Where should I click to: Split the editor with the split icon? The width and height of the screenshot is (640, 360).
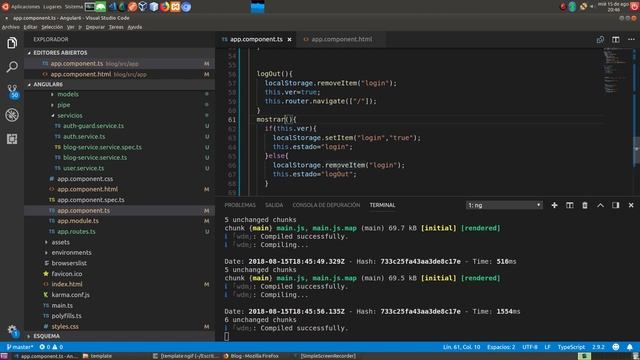coord(616,40)
